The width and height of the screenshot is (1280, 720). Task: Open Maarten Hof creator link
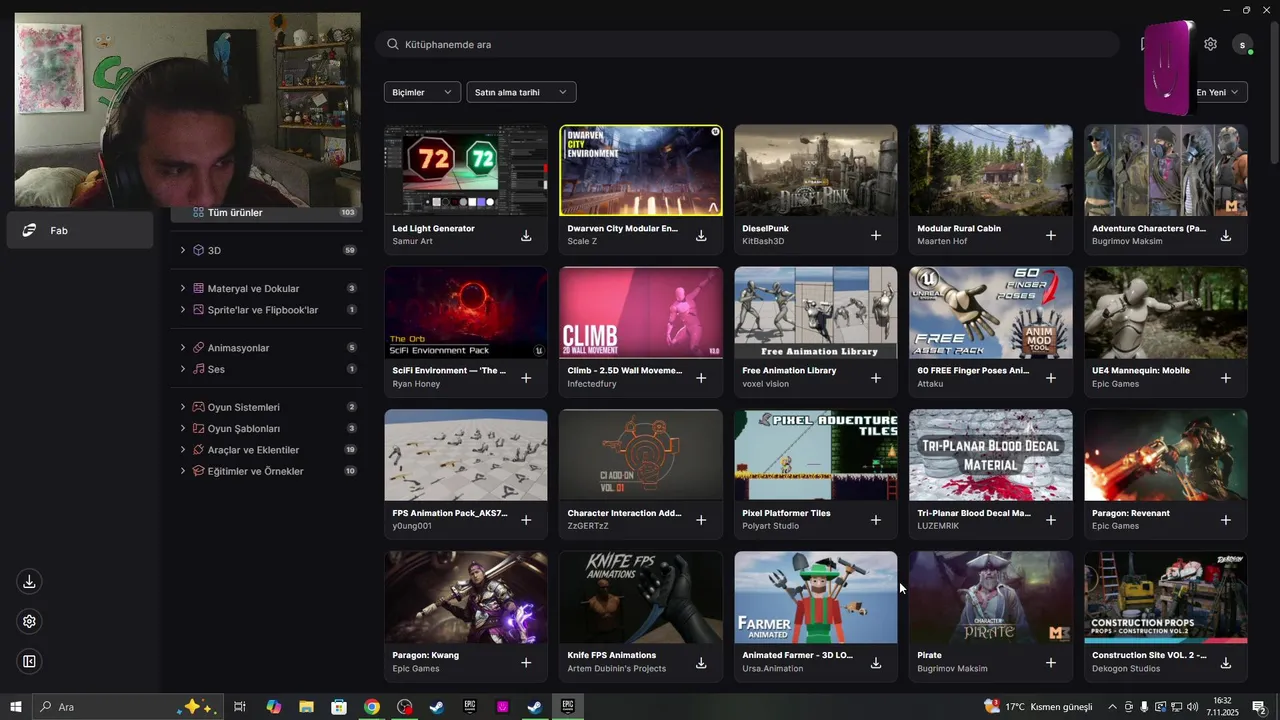942,241
